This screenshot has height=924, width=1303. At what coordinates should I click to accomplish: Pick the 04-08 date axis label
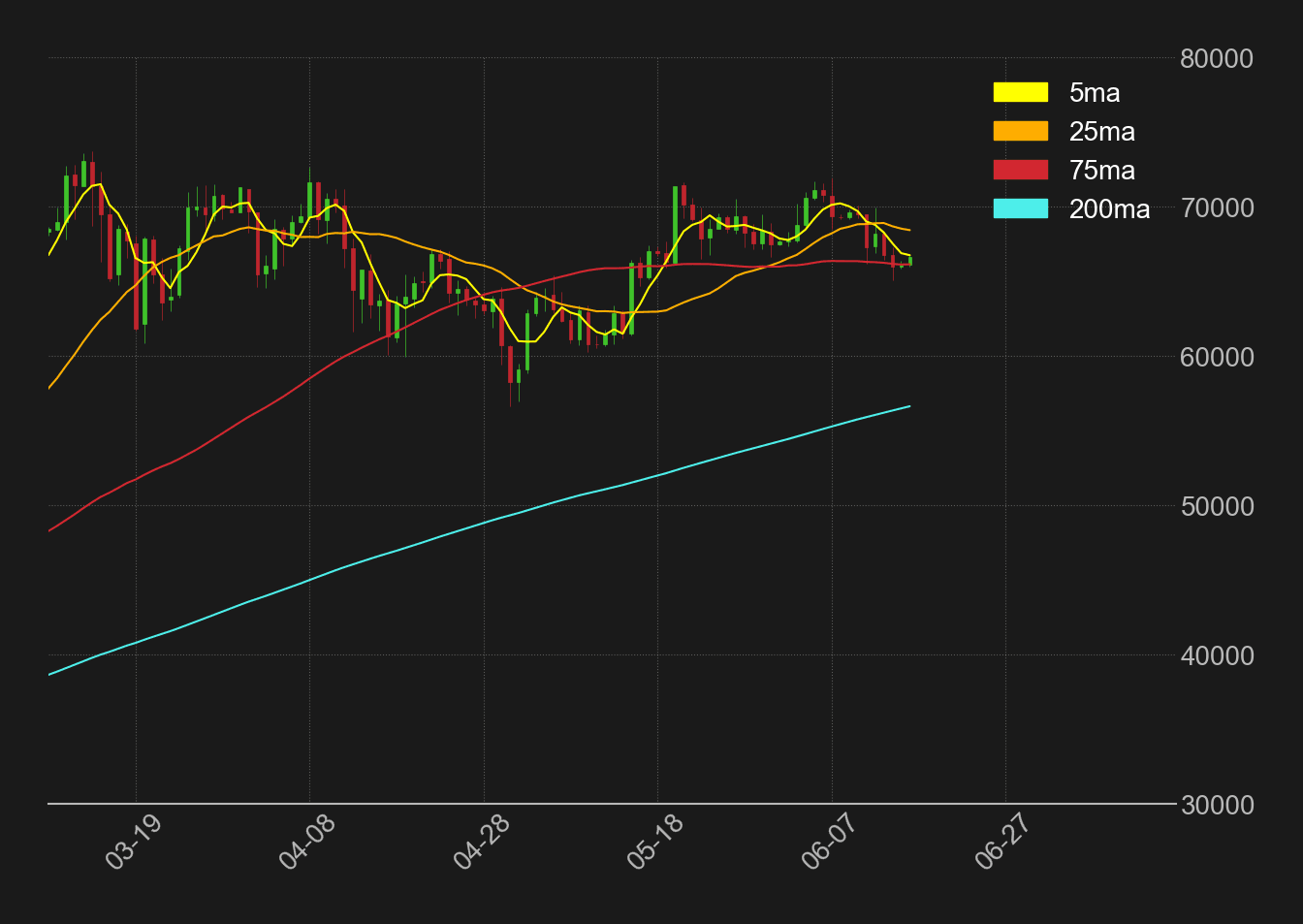click(x=306, y=842)
